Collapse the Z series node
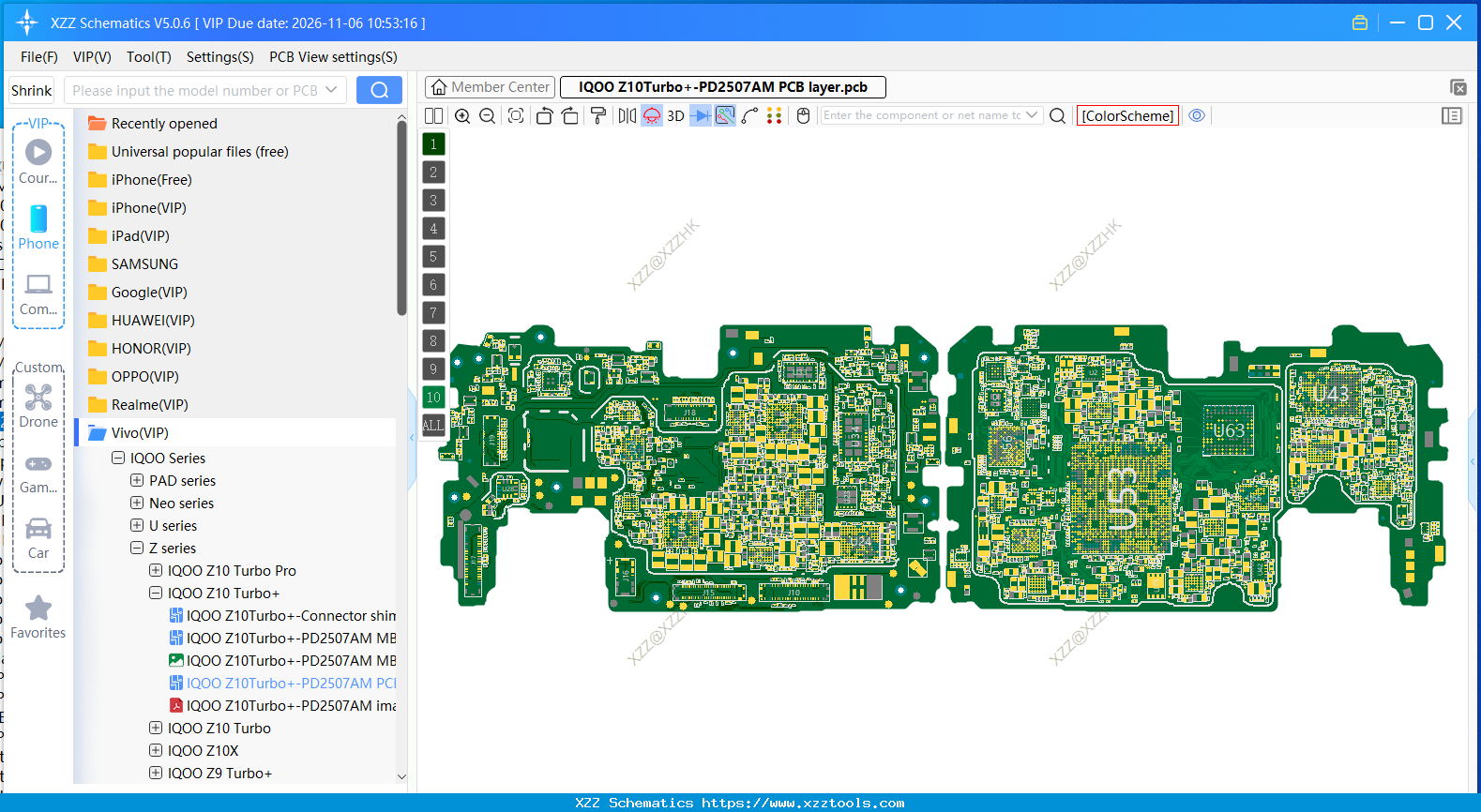The image size is (1481, 812). coord(137,548)
